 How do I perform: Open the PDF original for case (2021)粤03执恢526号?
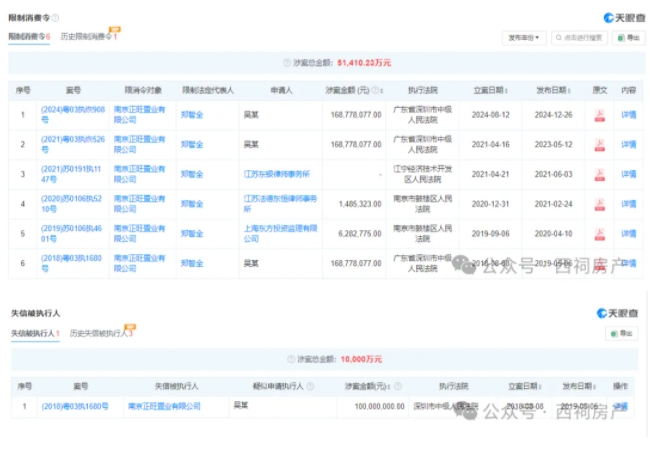[599, 144]
